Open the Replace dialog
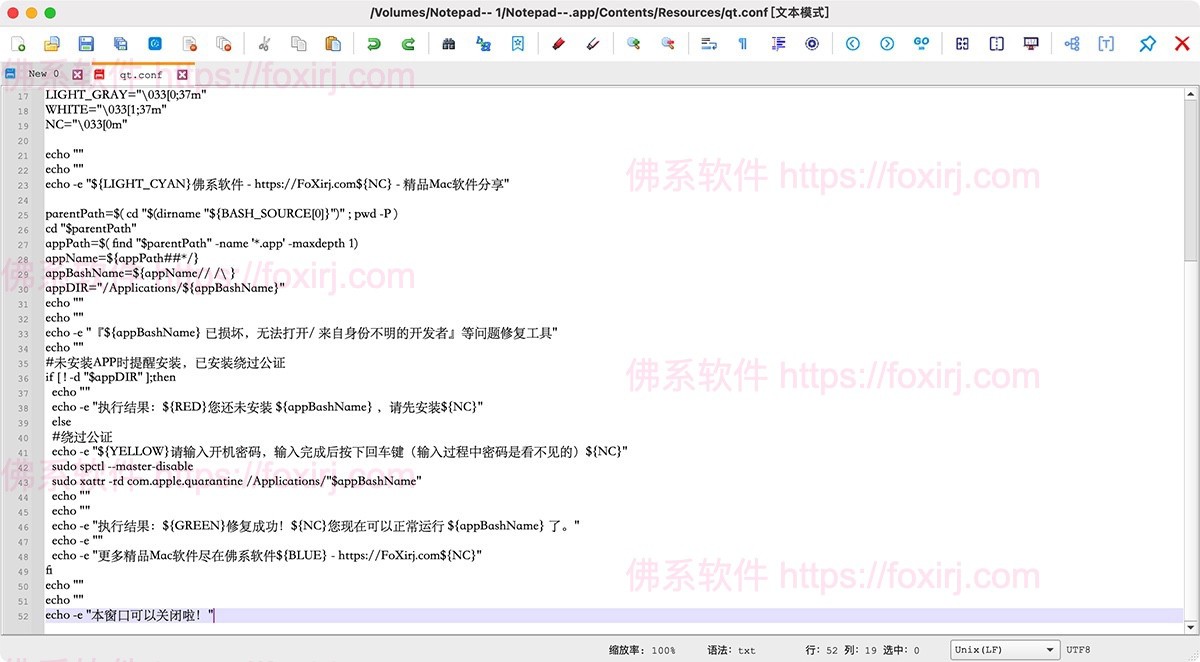This screenshot has height=662, width=1200. [x=482, y=44]
